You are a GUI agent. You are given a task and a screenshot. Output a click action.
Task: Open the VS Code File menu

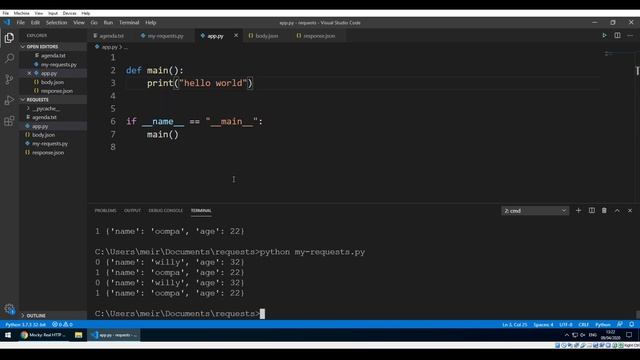pos(20,22)
